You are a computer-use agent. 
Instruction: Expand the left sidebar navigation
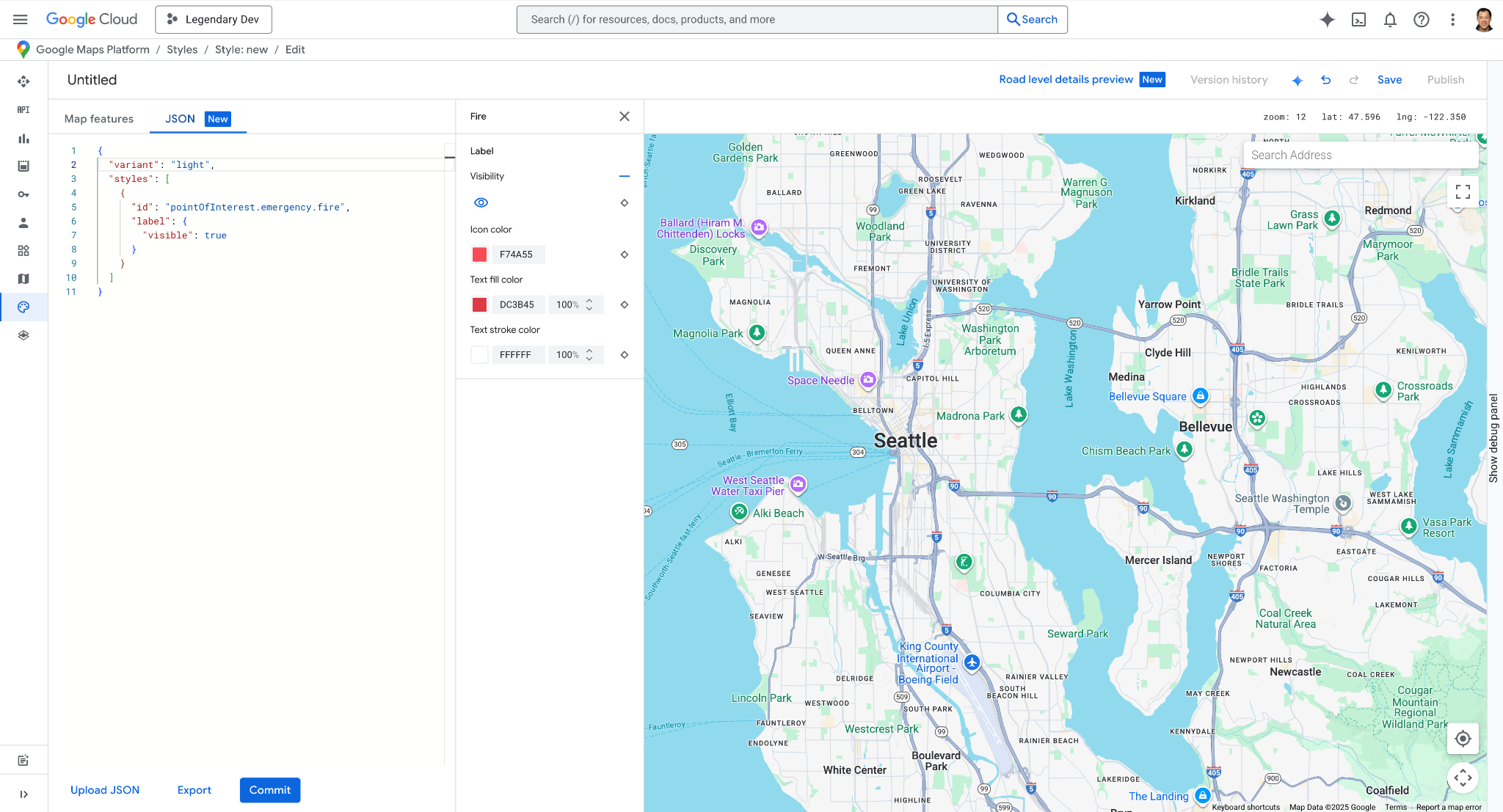coord(23,794)
